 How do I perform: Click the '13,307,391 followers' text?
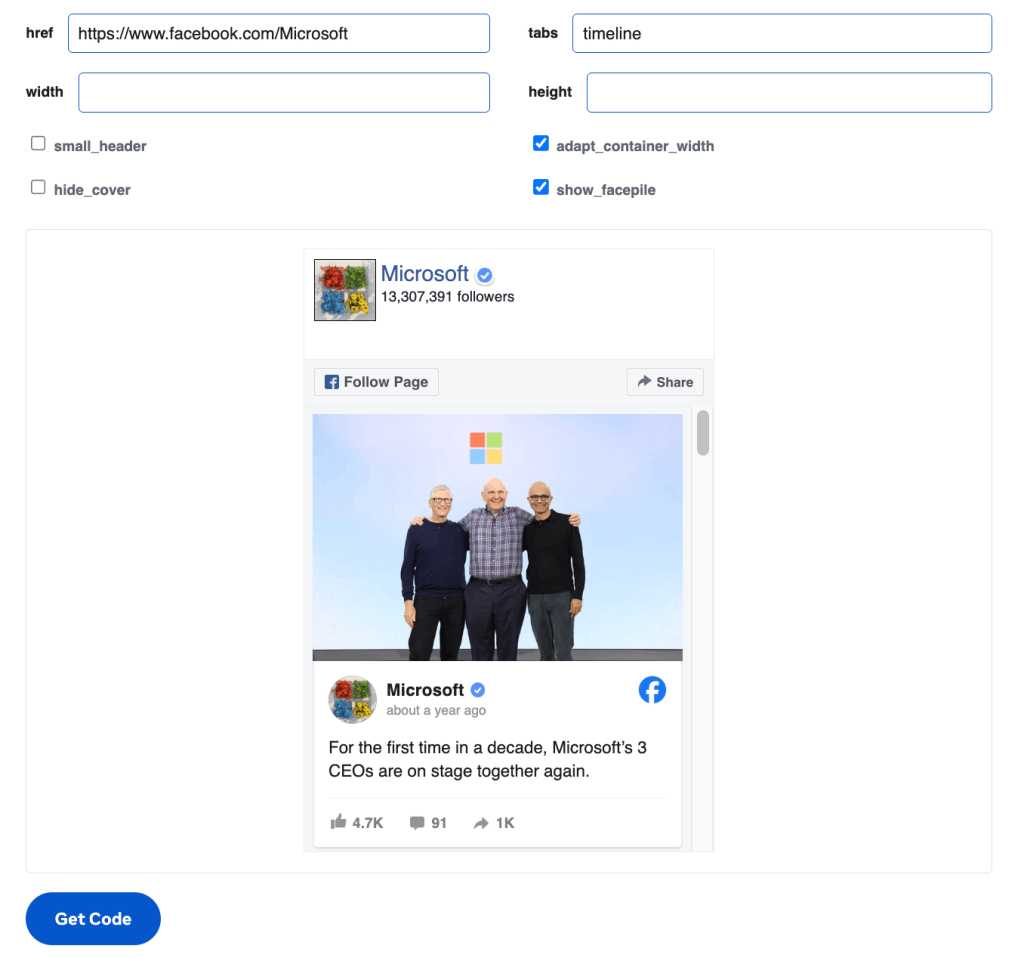point(447,297)
